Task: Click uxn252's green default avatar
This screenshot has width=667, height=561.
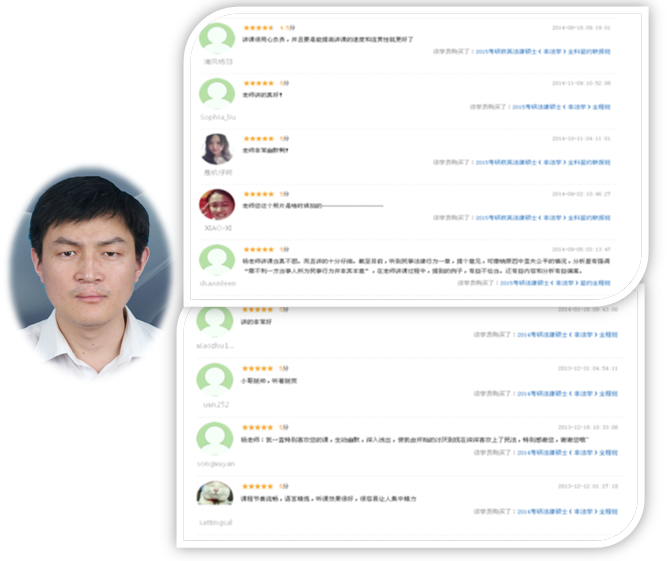Action: (215, 379)
